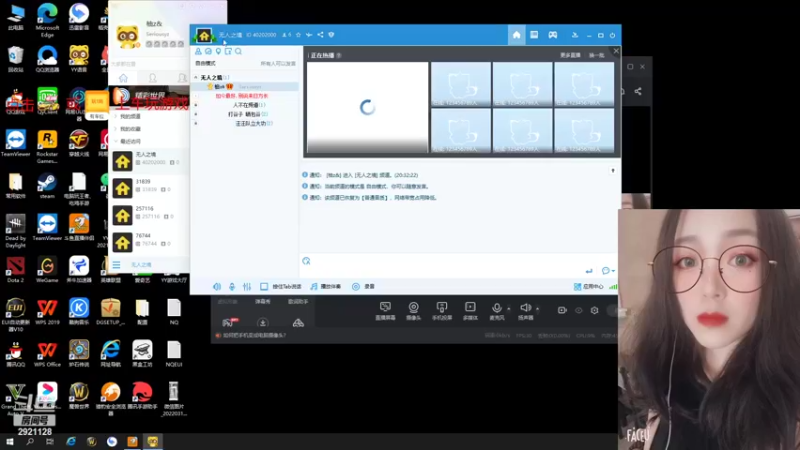
Task: Click the press-Tab-to-talk mode toggle
Action: (281, 287)
